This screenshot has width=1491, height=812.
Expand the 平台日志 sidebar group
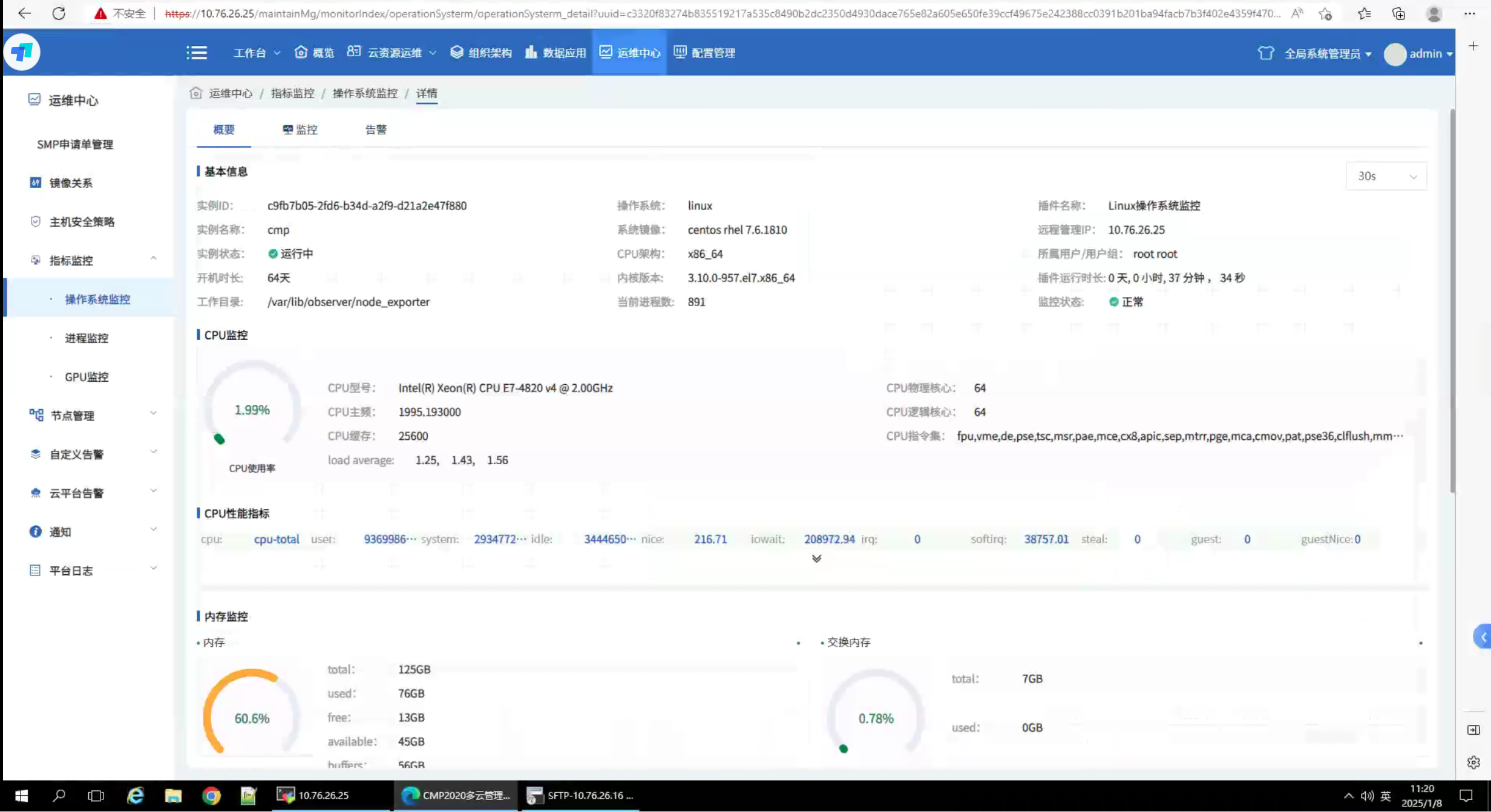(153, 569)
